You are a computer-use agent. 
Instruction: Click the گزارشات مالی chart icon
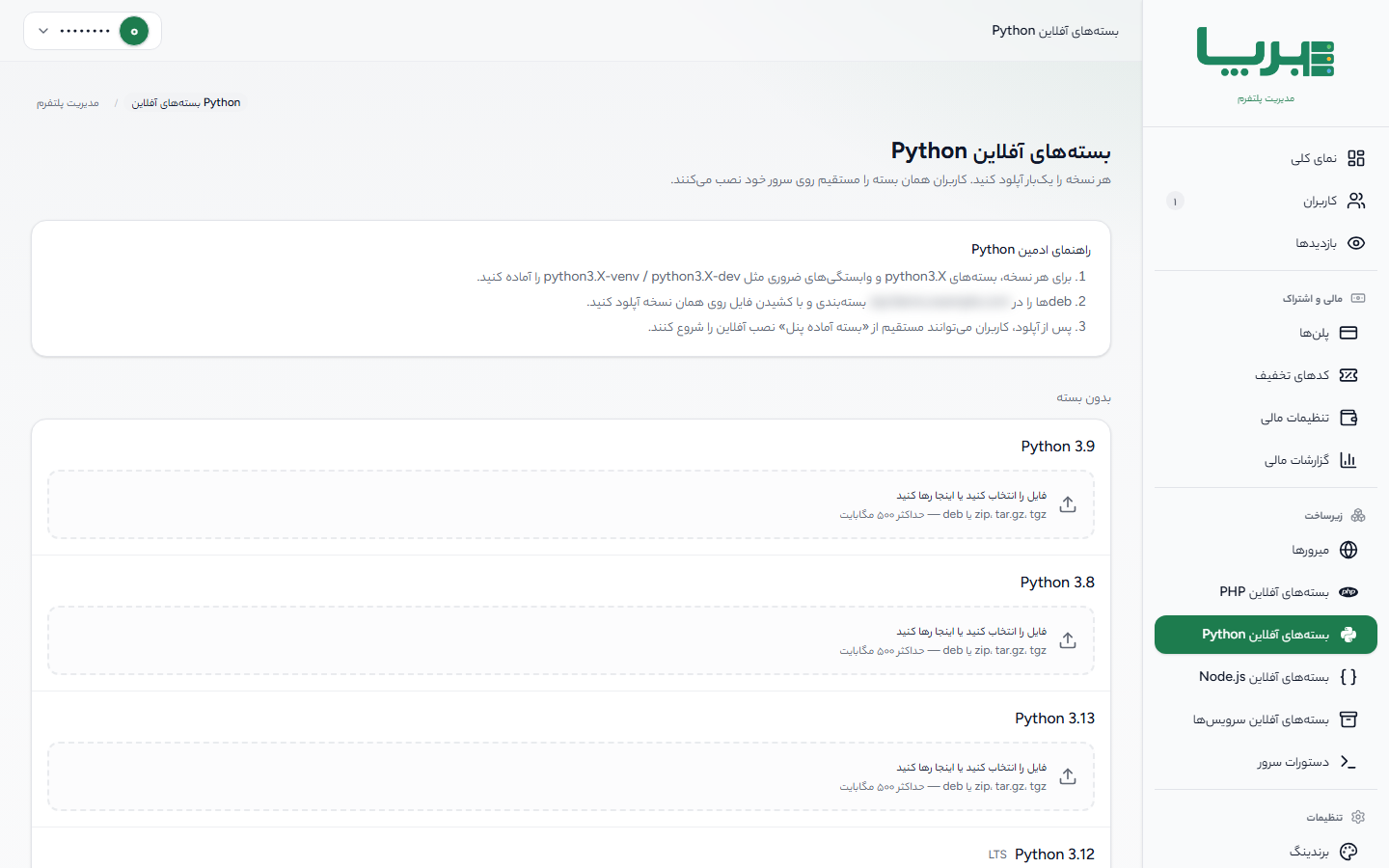1348,460
